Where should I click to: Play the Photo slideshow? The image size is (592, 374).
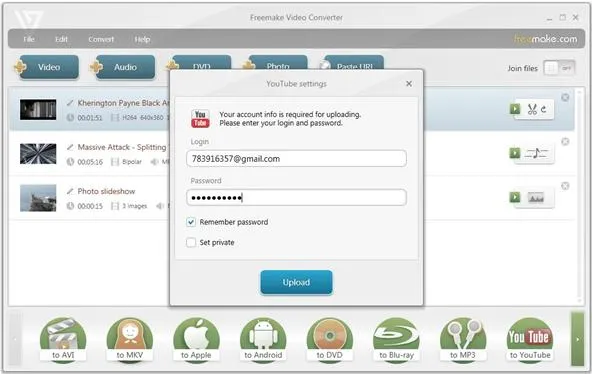click(x=515, y=197)
